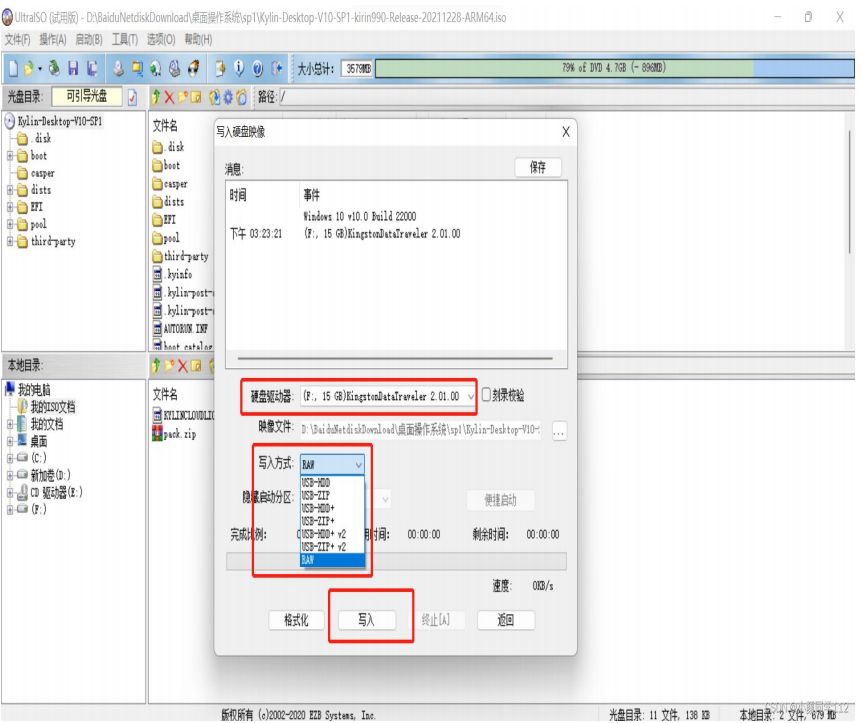
Task: Select Kylin-Desktop-V10-SP1 root tree item
Action: click(x=60, y=121)
